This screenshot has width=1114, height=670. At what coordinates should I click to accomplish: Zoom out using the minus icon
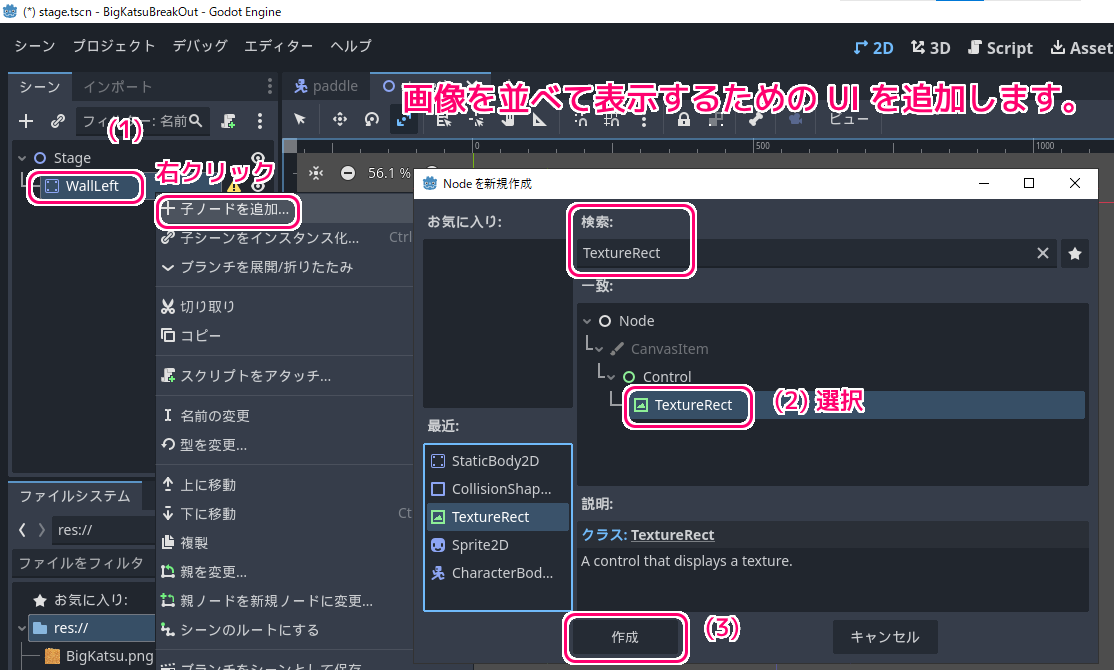coord(348,173)
